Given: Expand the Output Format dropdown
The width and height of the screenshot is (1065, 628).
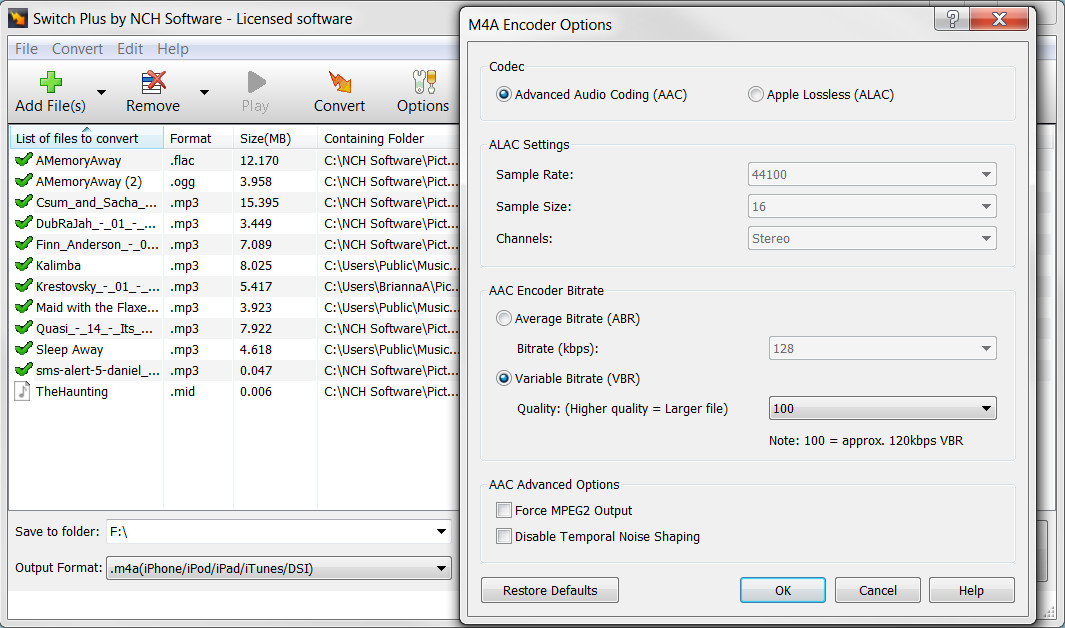Looking at the screenshot, I should point(441,567).
